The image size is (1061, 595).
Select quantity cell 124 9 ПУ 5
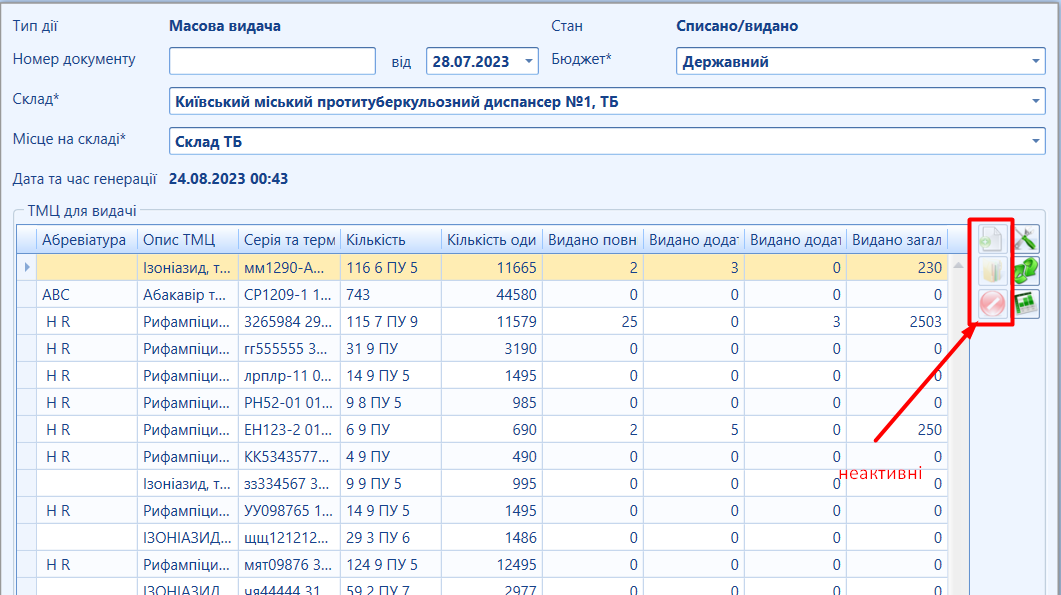click(x=390, y=565)
